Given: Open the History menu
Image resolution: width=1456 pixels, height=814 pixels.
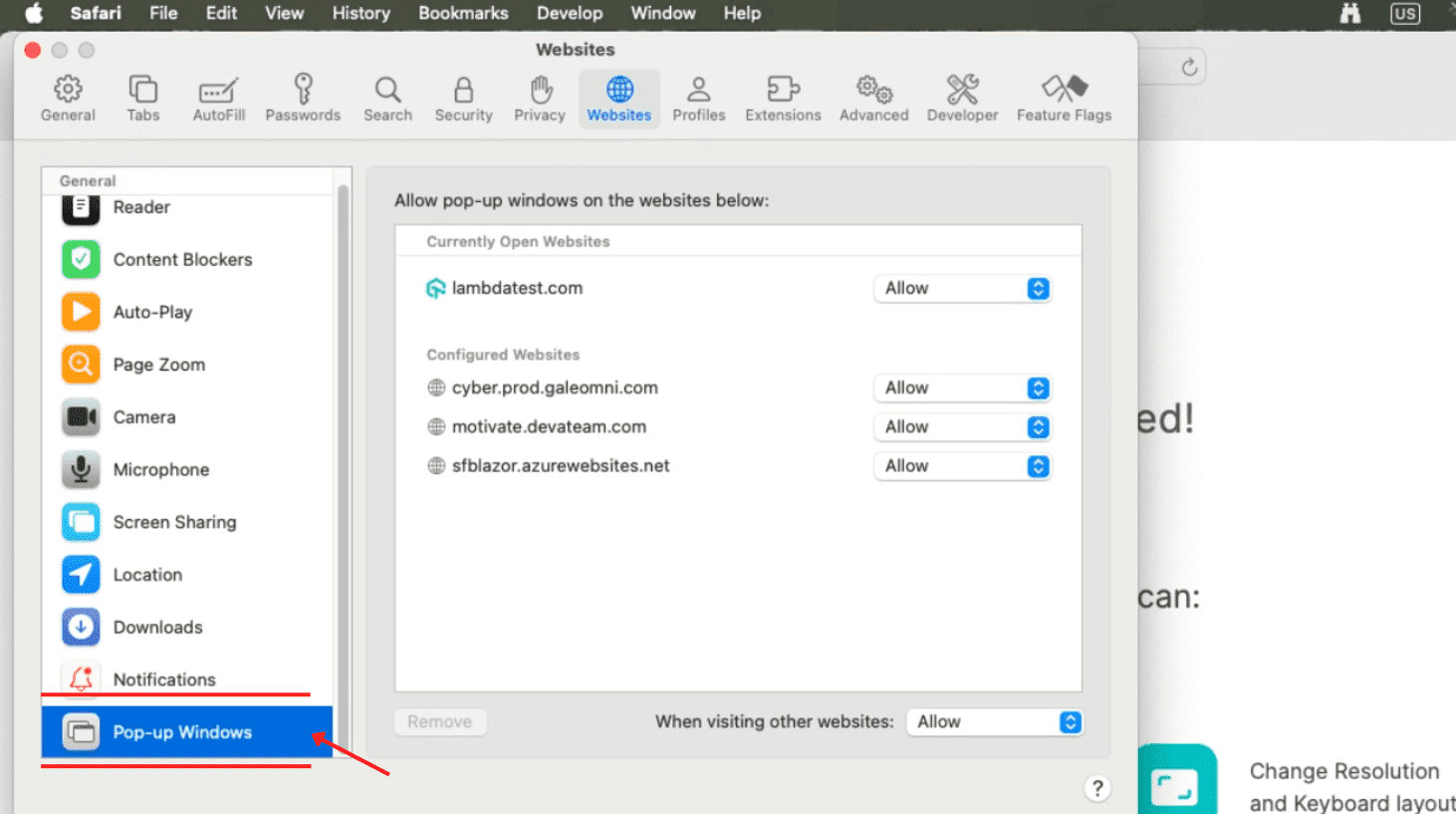Looking at the screenshot, I should click(x=361, y=14).
